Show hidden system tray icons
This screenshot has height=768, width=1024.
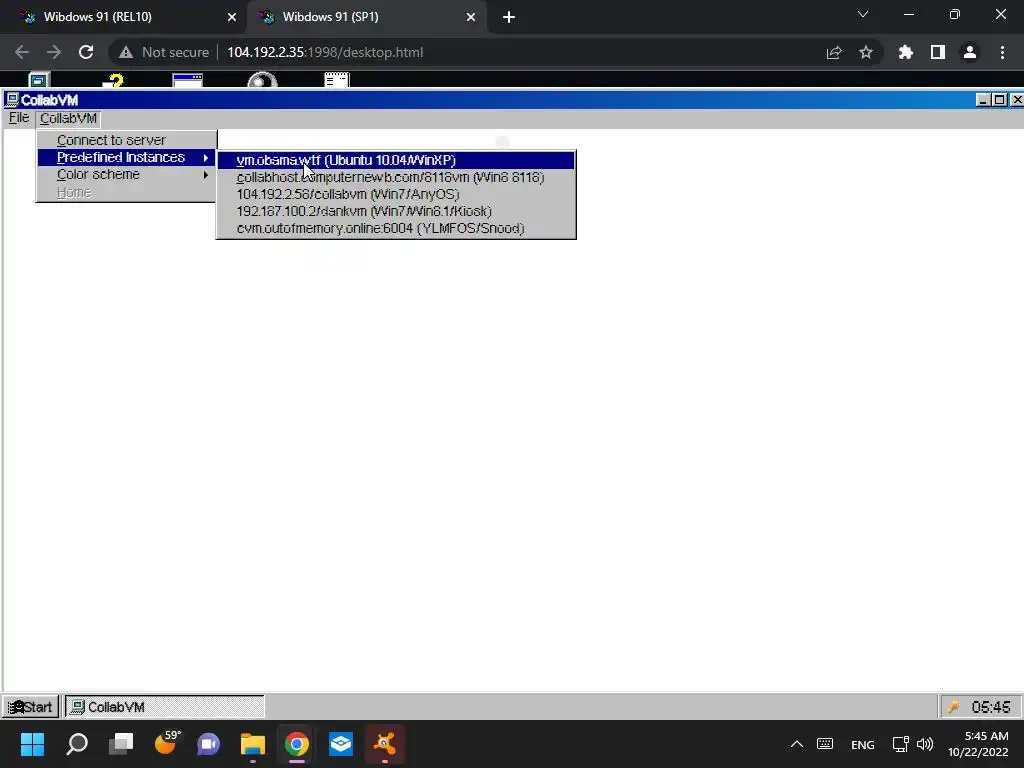tap(797, 744)
